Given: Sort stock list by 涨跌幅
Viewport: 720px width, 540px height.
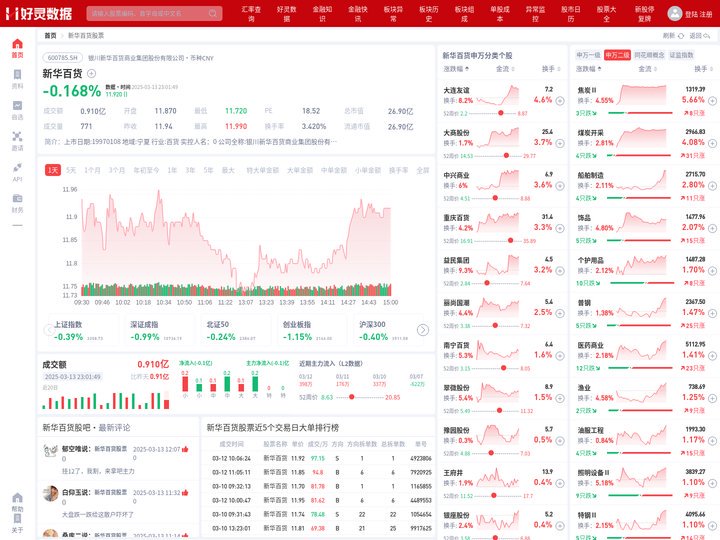Looking at the screenshot, I should [x=456, y=69].
